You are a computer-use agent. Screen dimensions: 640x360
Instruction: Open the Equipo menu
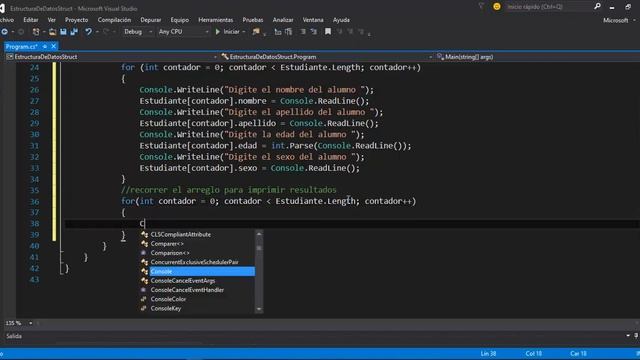click(x=180, y=20)
